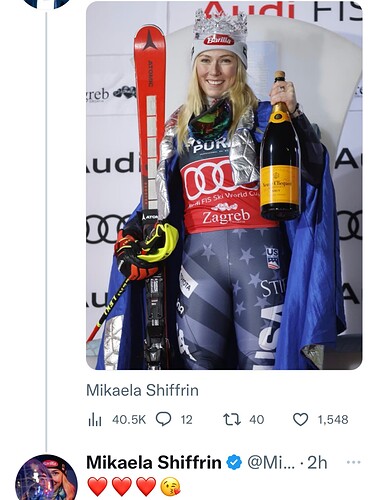Click the truncated @Mi... handle
This screenshot has height=500, width=379.
pyautogui.click(x=271, y=463)
